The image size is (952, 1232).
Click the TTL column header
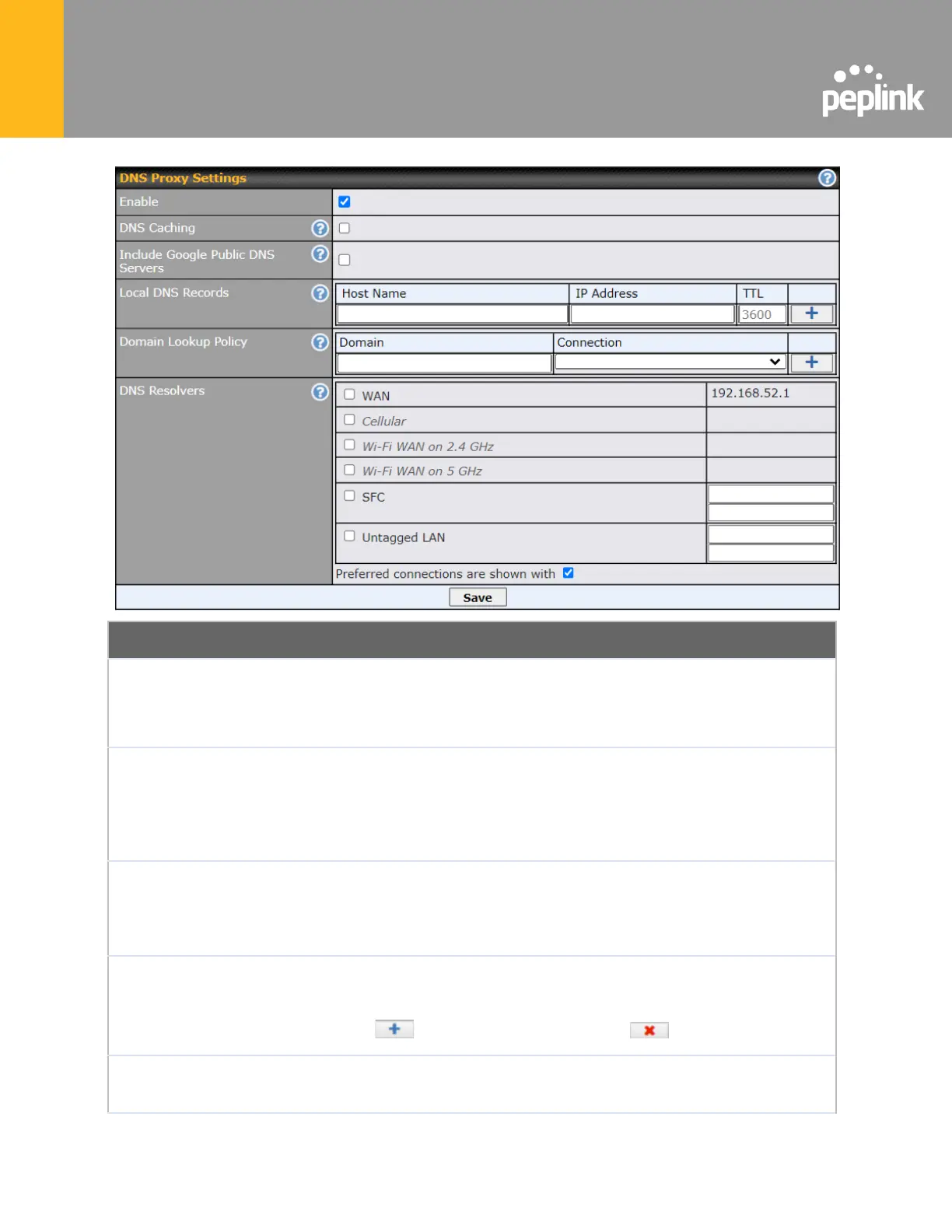click(x=753, y=293)
